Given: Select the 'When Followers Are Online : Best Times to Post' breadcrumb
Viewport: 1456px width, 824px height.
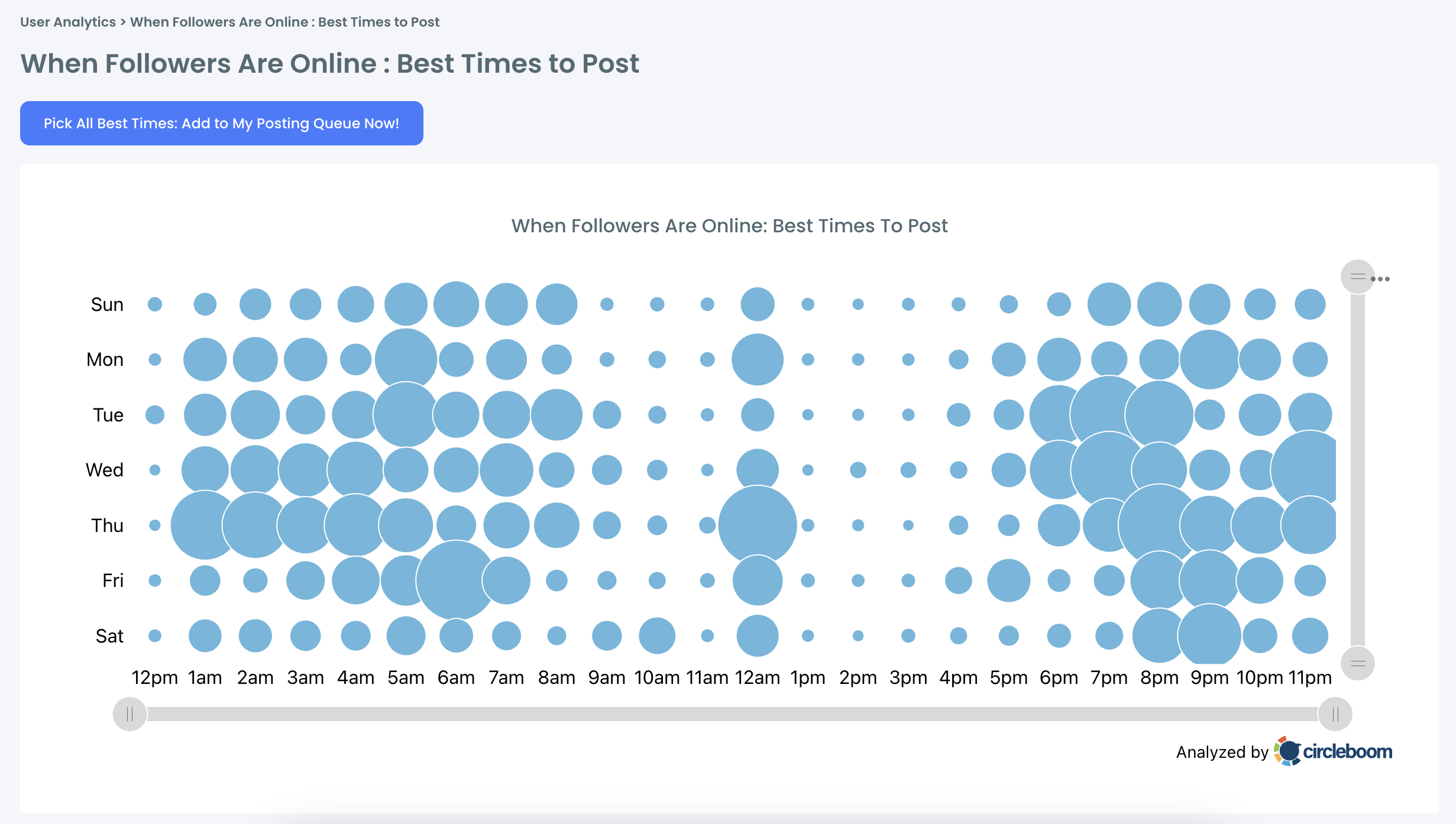Looking at the screenshot, I should 284,22.
